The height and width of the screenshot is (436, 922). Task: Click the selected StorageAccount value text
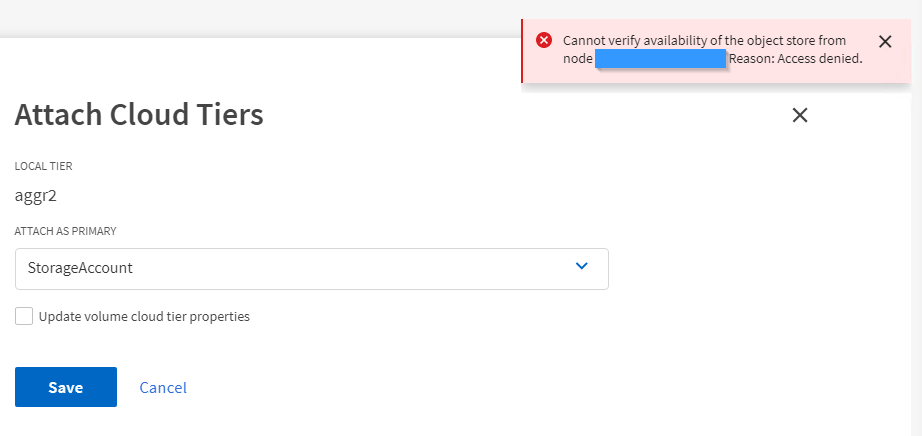coord(80,268)
